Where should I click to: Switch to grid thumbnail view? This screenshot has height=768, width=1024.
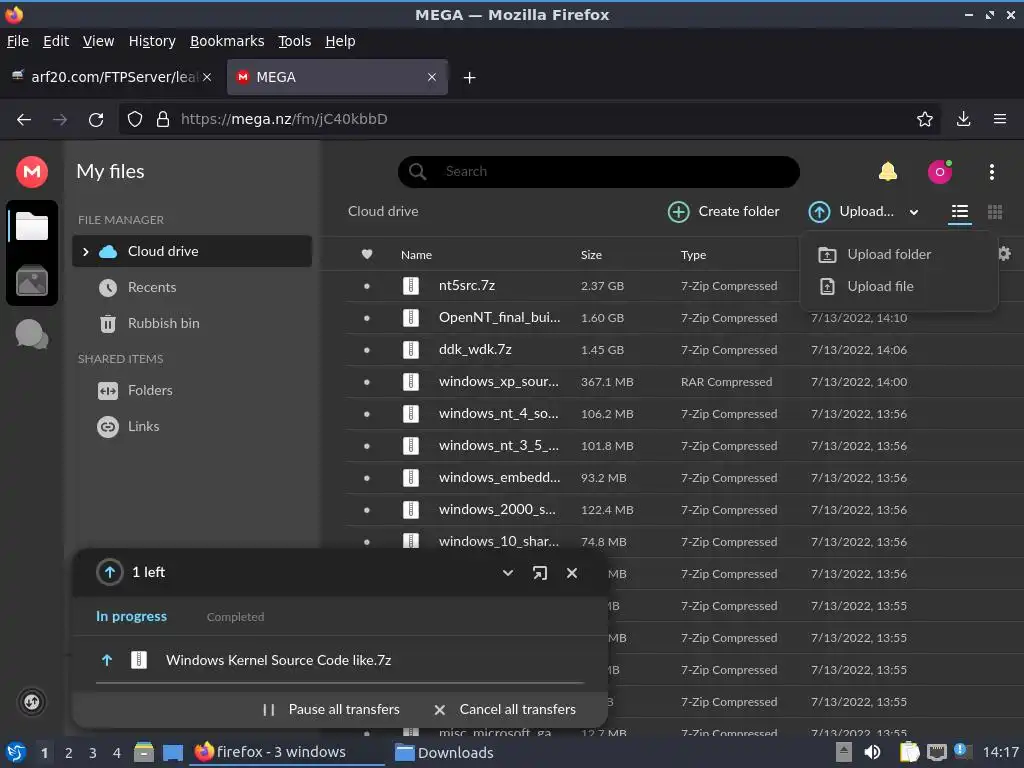(995, 212)
